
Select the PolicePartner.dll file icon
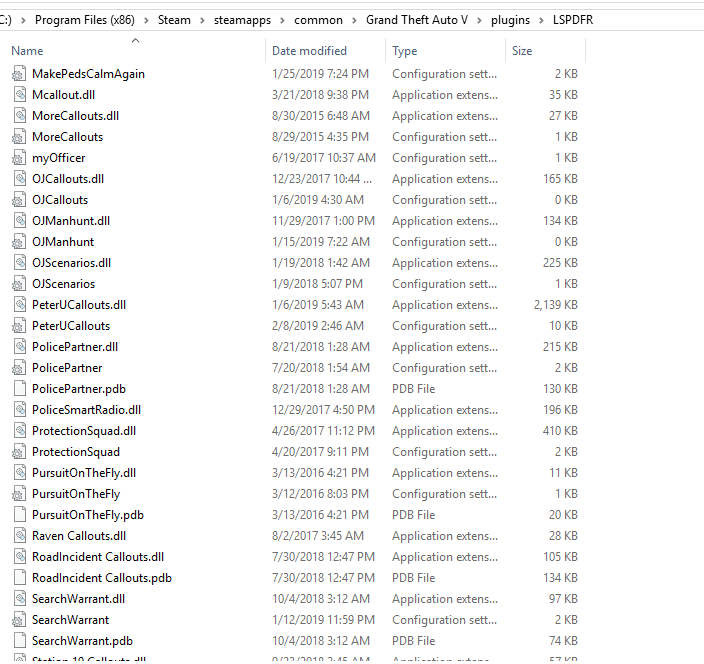pos(19,347)
